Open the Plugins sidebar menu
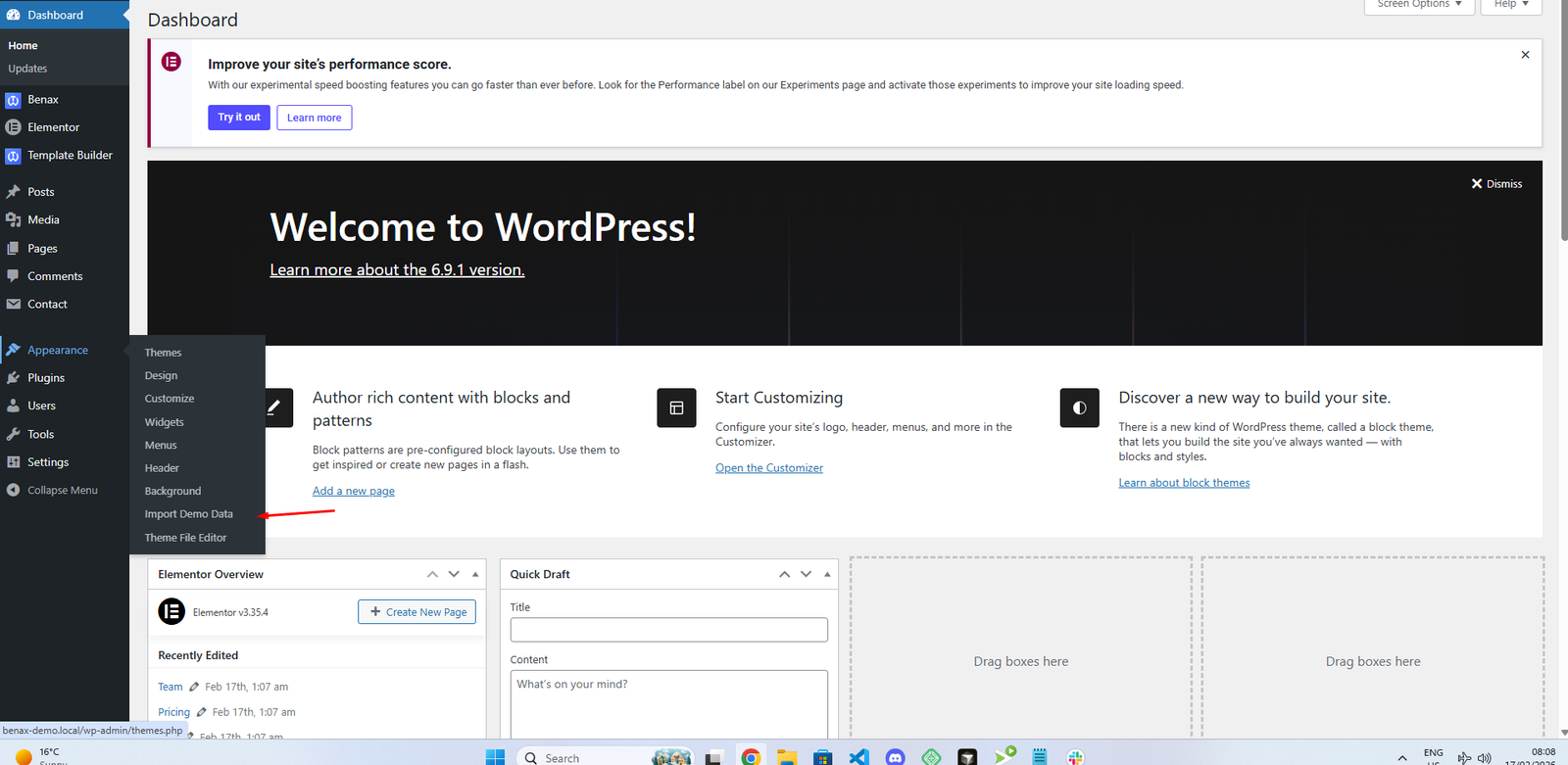 tap(46, 378)
